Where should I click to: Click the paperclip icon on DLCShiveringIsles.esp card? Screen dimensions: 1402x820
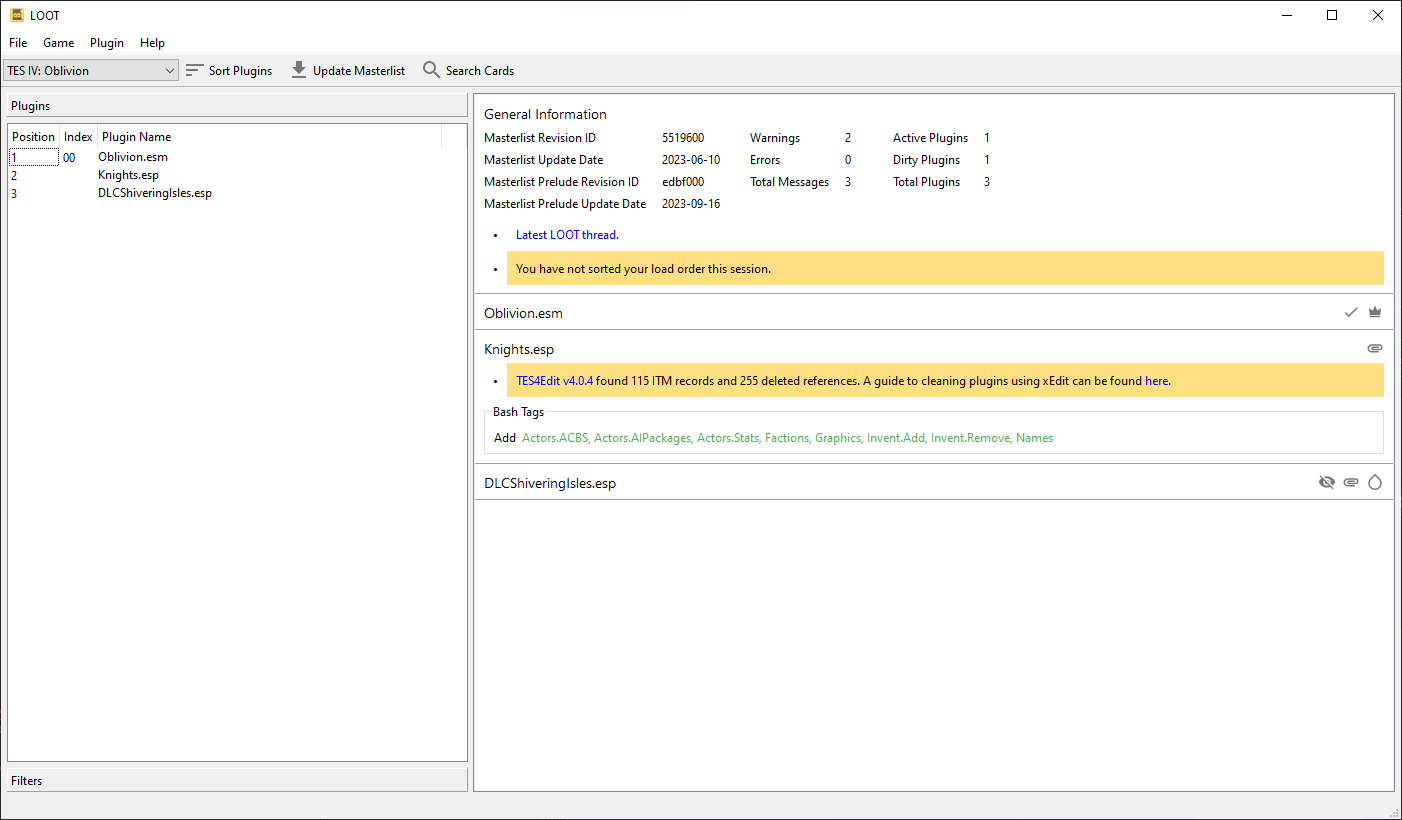[x=1351, y=482]
